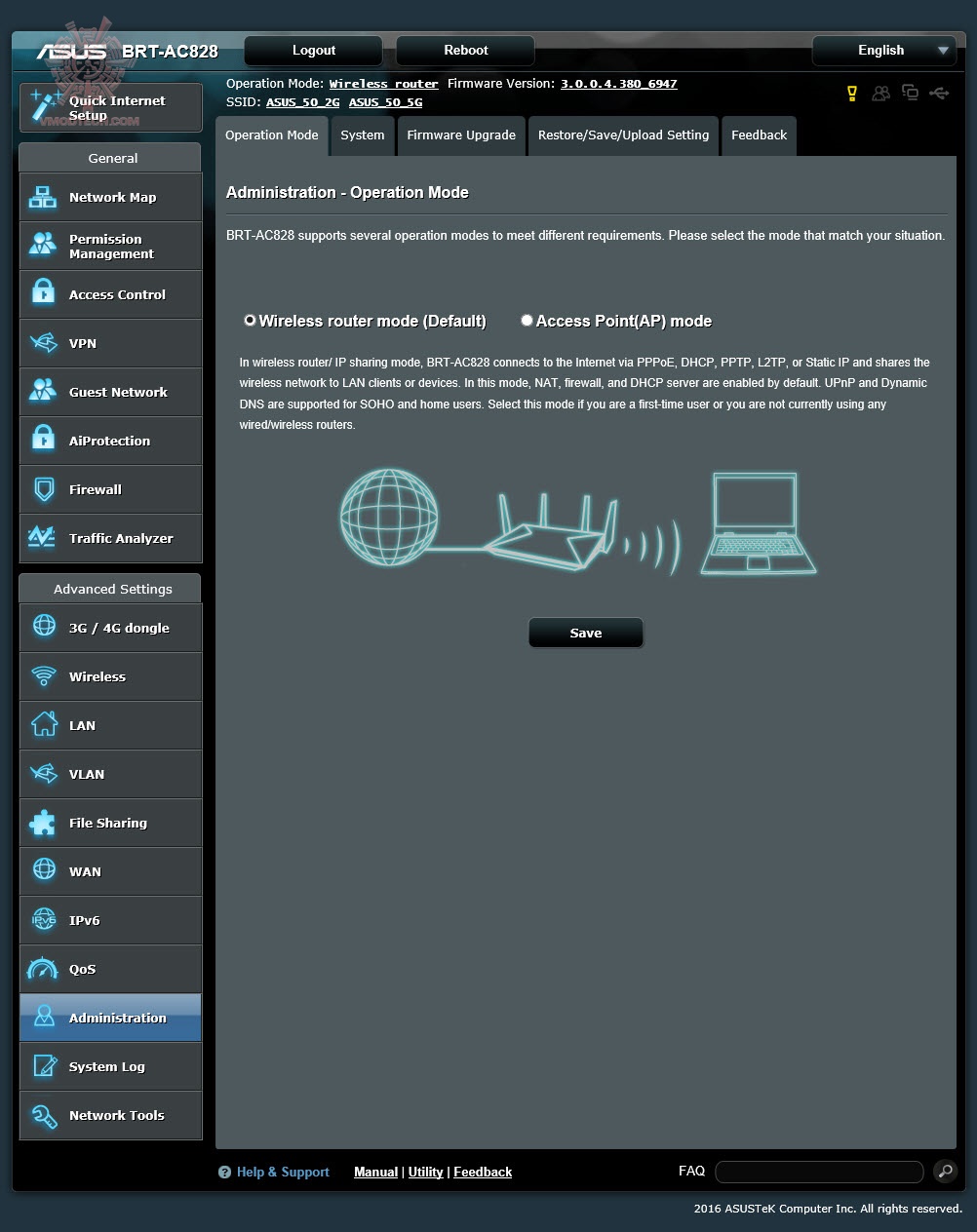
Task: Open the VPN sidebar icon
Action: [x=43, y=343]
